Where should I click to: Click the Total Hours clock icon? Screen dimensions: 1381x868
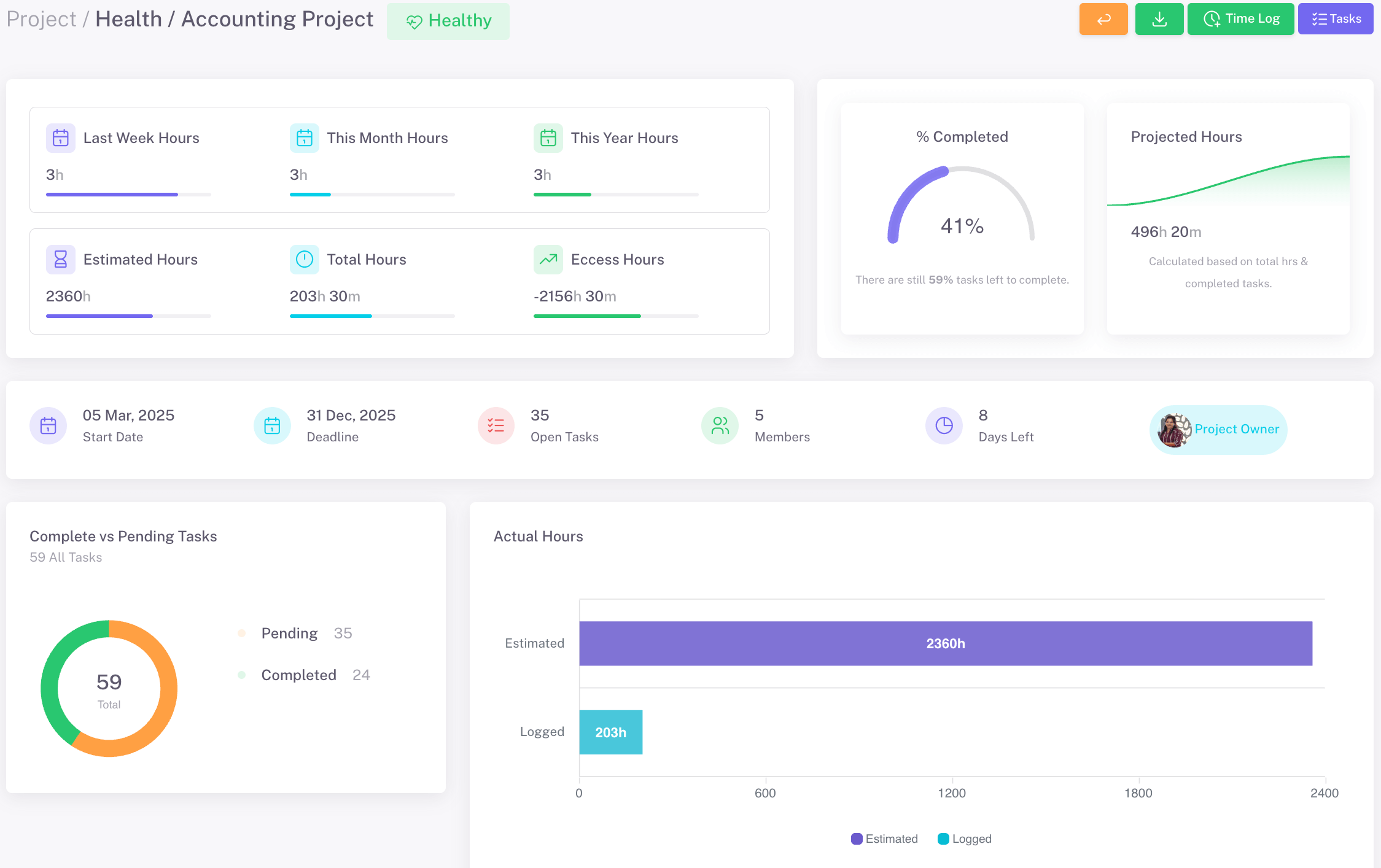click(x=304, y=260)
